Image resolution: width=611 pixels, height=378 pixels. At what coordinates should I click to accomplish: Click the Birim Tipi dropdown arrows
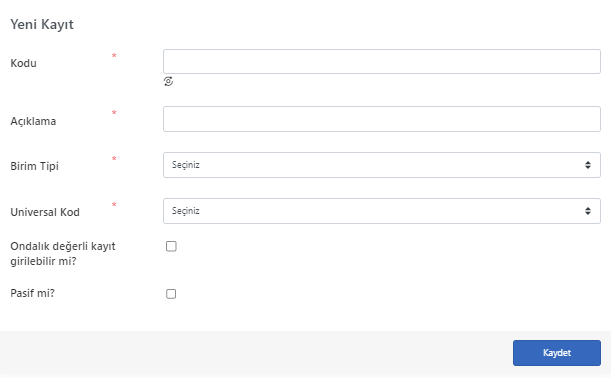click(588, 165)
